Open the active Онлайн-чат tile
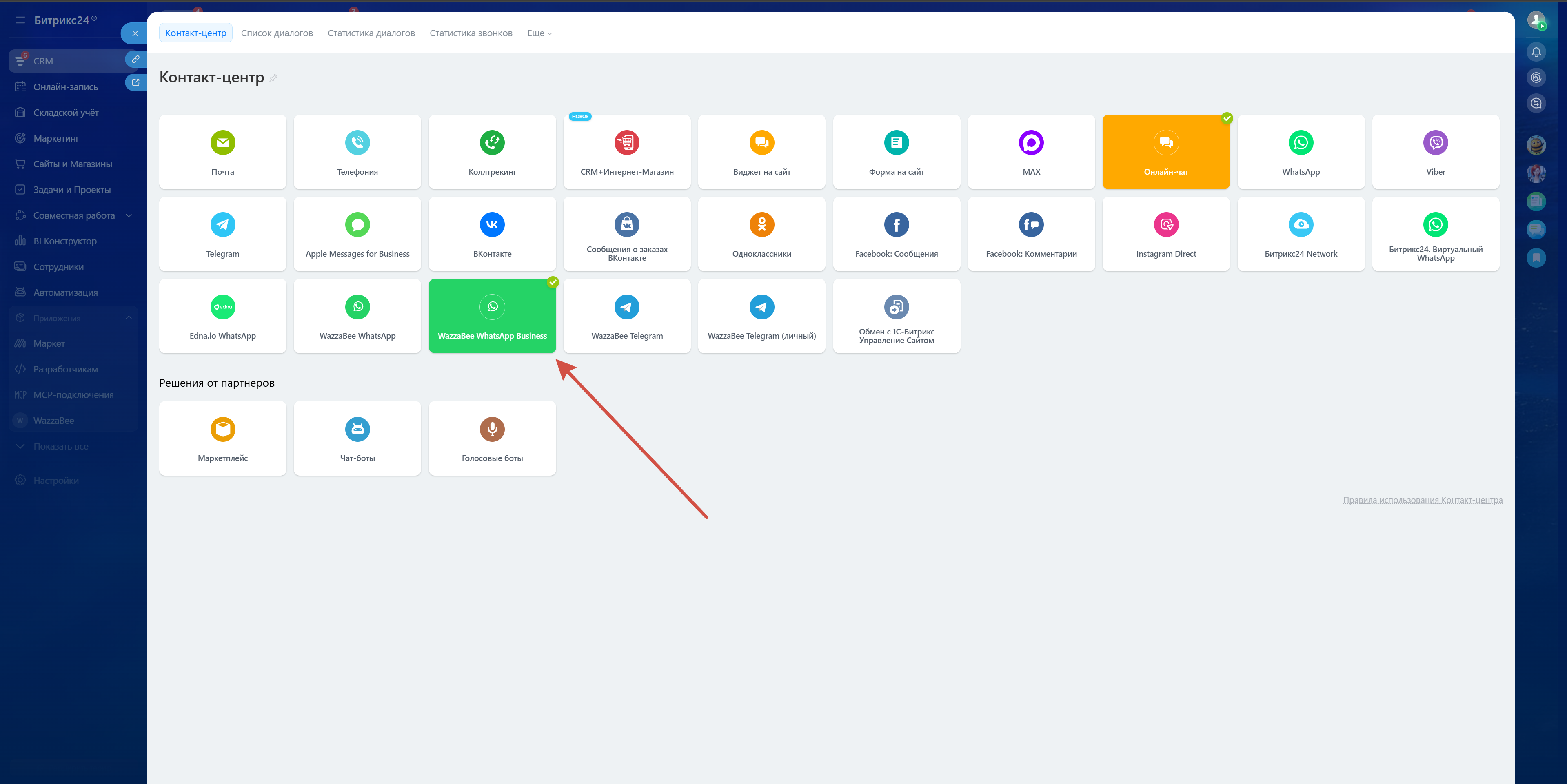 [x=1165, y=152]
